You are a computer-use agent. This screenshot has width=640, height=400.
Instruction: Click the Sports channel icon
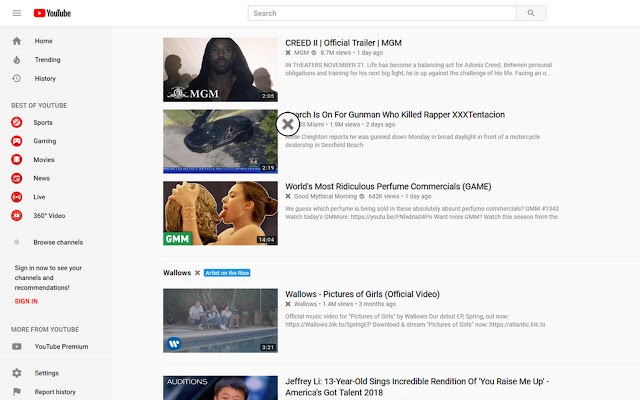pos(17,122)
